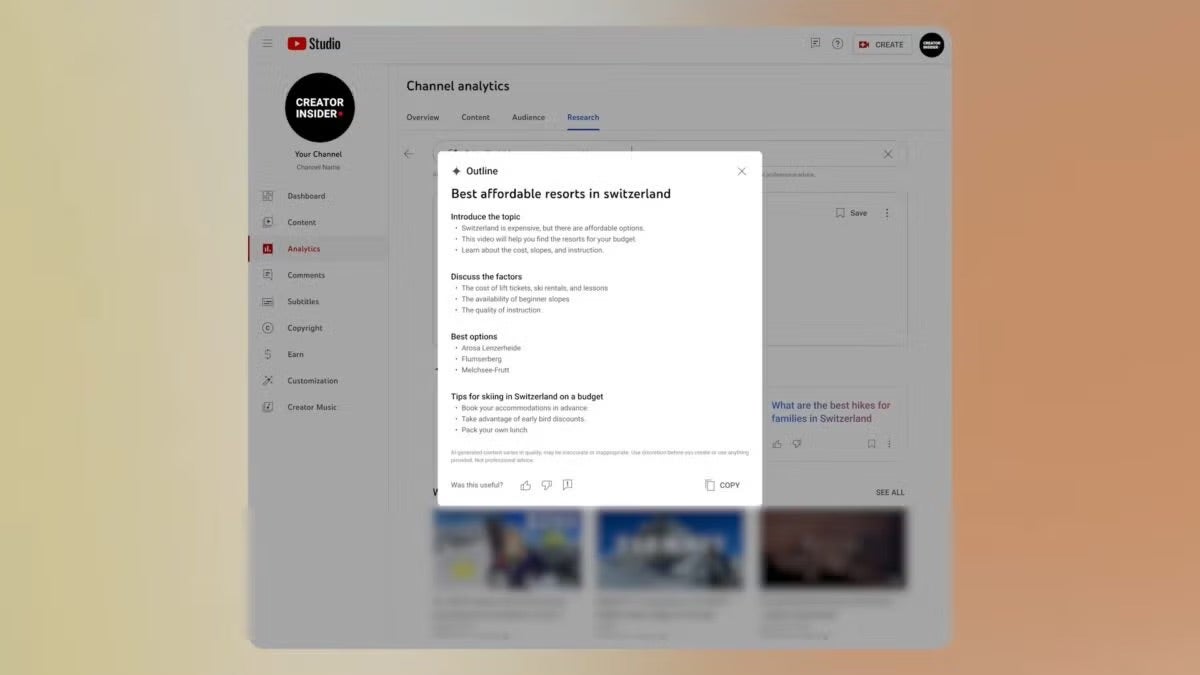Screen dimensions: 1200x675
Task: Select the Comments section icon
Action: pos(267,275)
